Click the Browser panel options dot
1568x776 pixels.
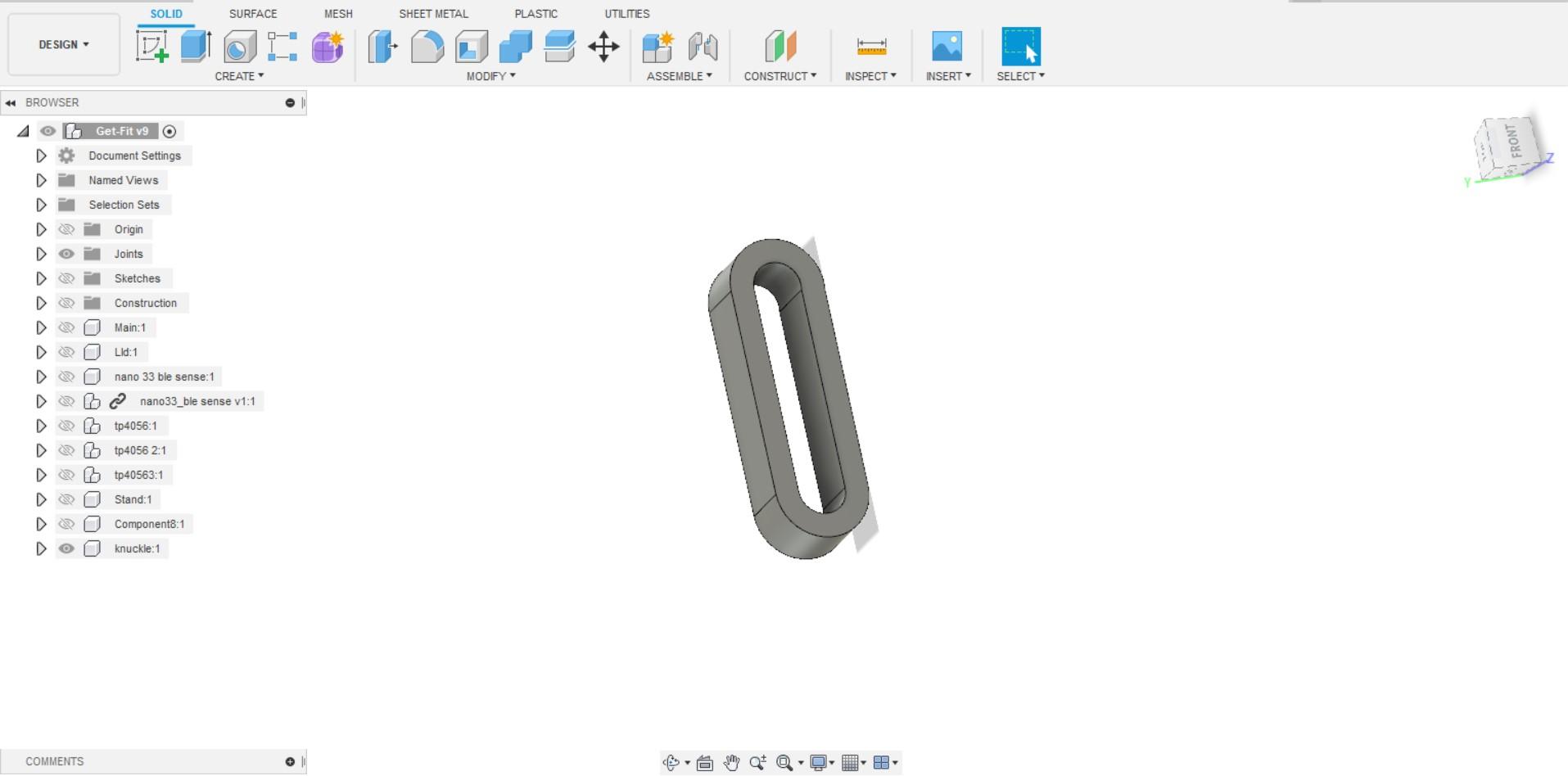pyautogui.click(x=290, y=102)
